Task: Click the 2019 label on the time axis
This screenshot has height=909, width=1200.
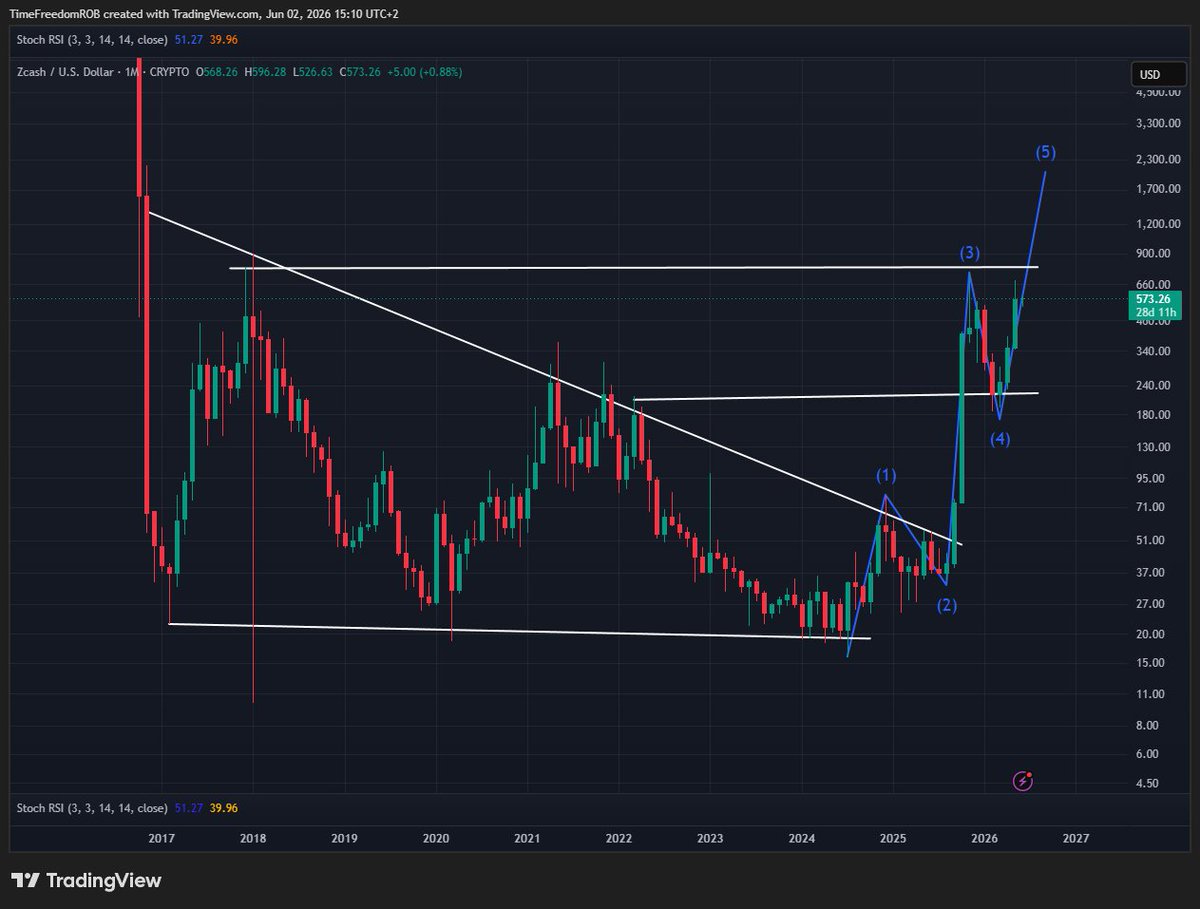Action: [x=344, y=838]
